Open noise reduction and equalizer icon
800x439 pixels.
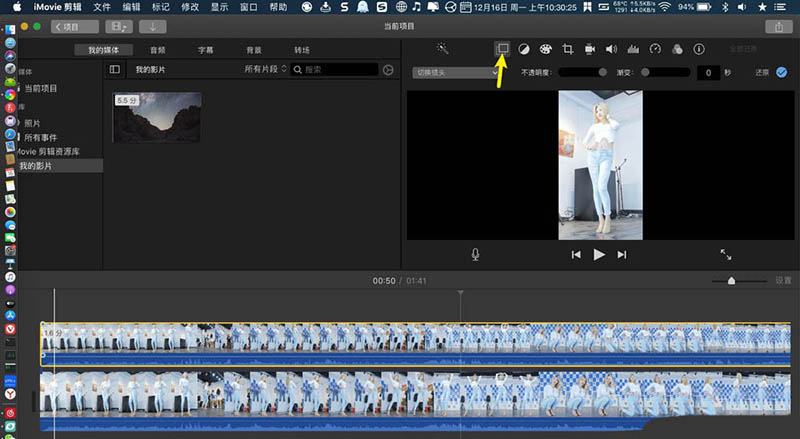pyautogui.click(x=633, y=49)
